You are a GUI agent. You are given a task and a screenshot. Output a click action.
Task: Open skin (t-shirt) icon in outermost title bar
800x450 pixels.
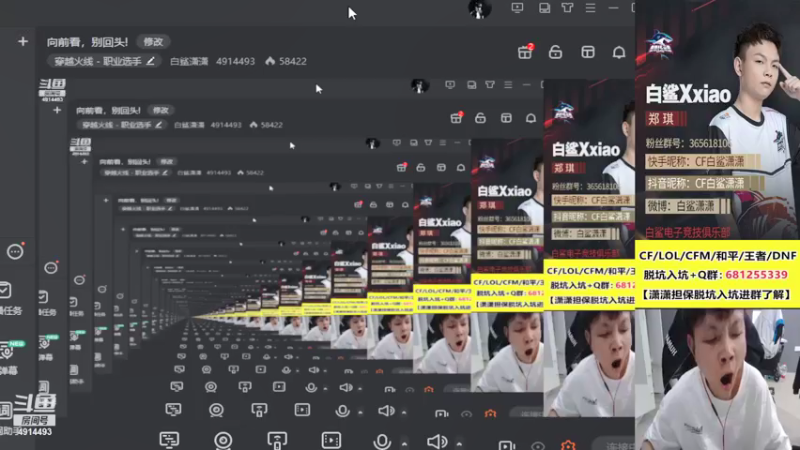[567, 8]
